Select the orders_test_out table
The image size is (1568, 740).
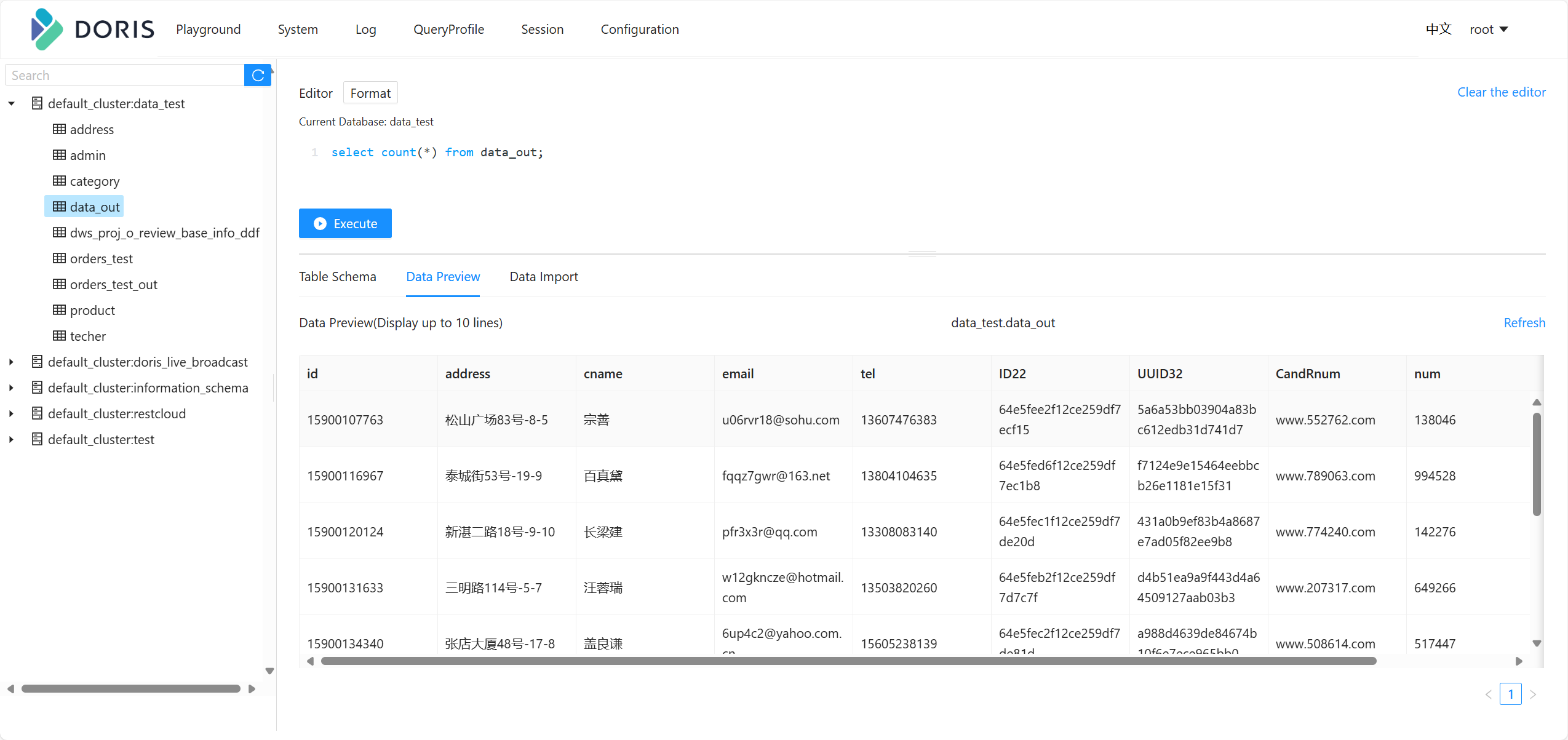(114, 284)
